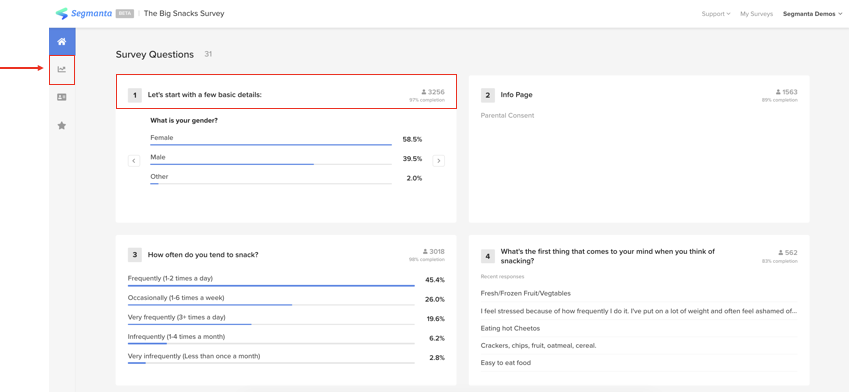Image resolution: width=849 pixels, height=392 pixels.
Task: Click the 58.5% value
Action: click(412, 139)
